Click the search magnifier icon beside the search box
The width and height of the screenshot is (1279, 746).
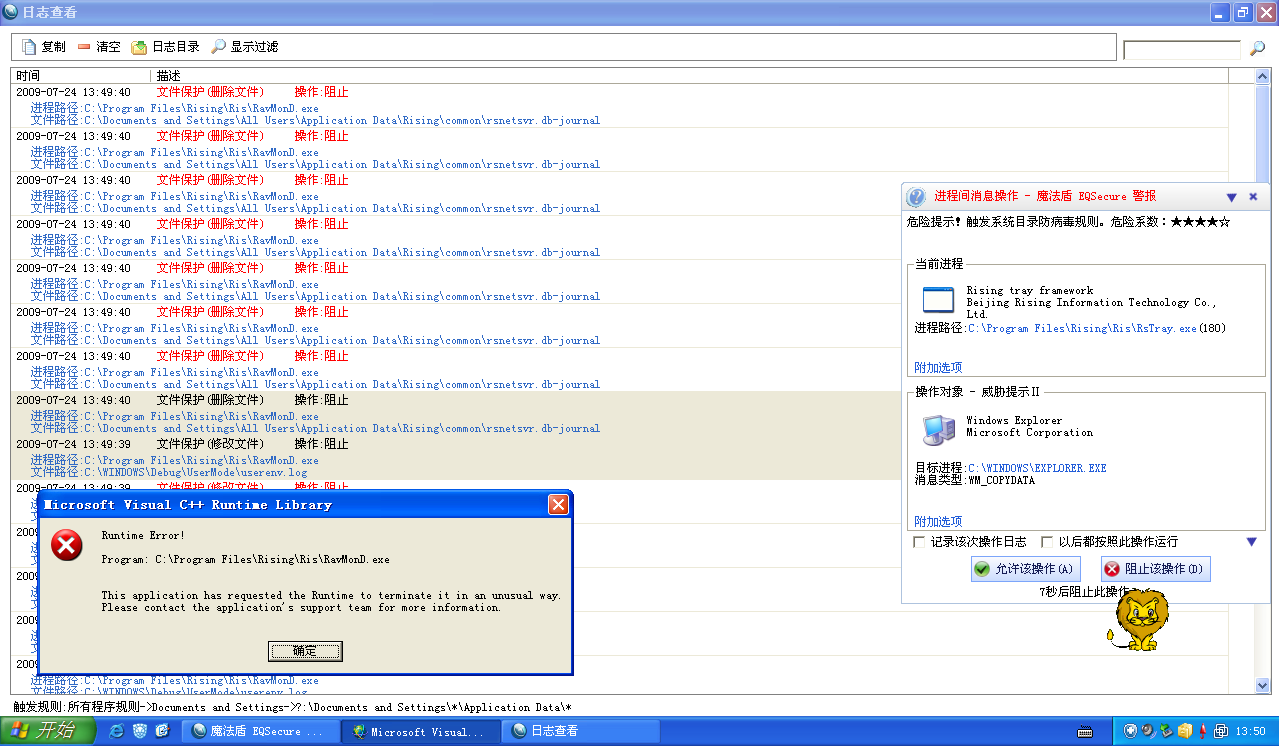click(x=1257, y=49)
